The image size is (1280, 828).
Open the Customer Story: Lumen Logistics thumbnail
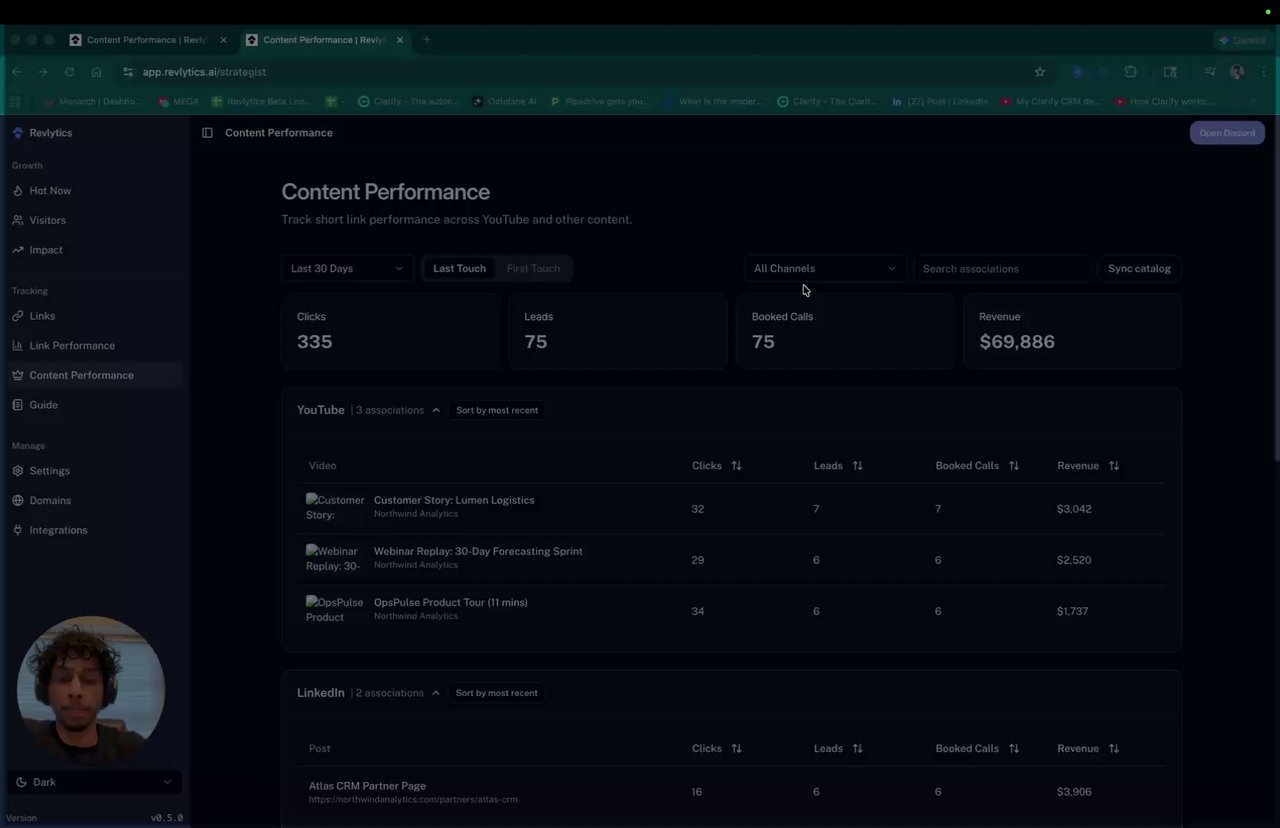pyautogui.click(x=335, y=508)
